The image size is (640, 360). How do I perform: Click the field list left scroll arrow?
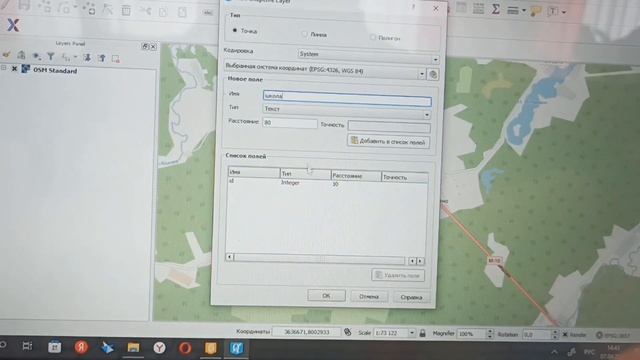[230, 257]
